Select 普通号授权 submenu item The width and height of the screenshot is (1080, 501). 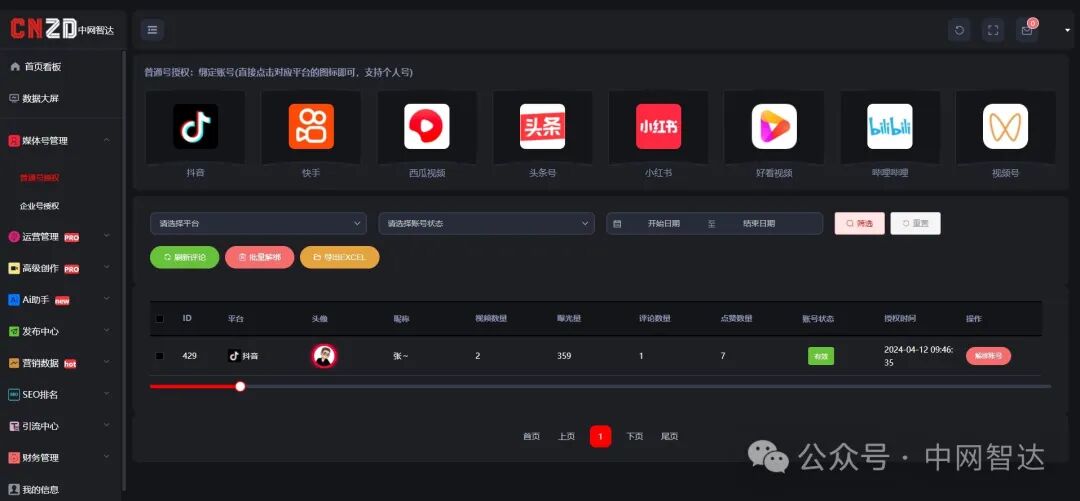tap(39, 178)
